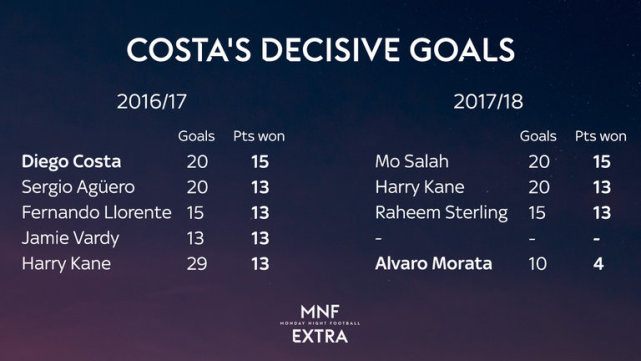Select the 2017/18 season heading
The image size is (641, 361).
(488, 101)
